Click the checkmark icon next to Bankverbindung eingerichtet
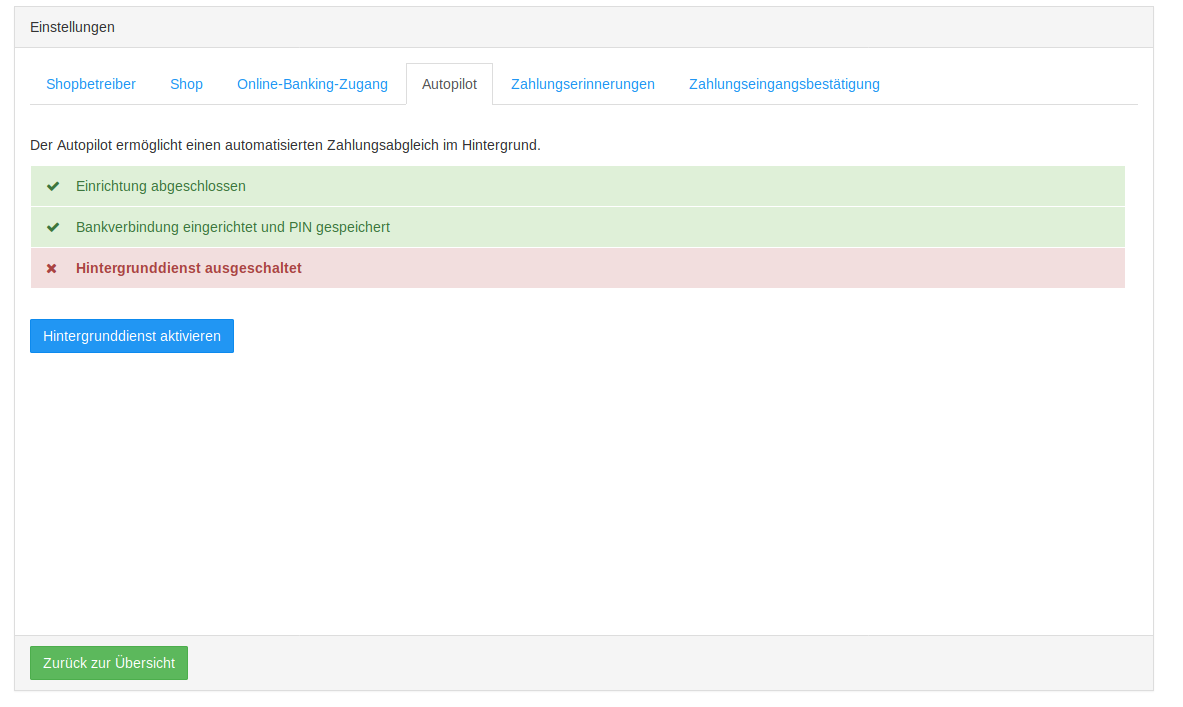This screenshot has height=707, width=1183. [x=53, y=227]
